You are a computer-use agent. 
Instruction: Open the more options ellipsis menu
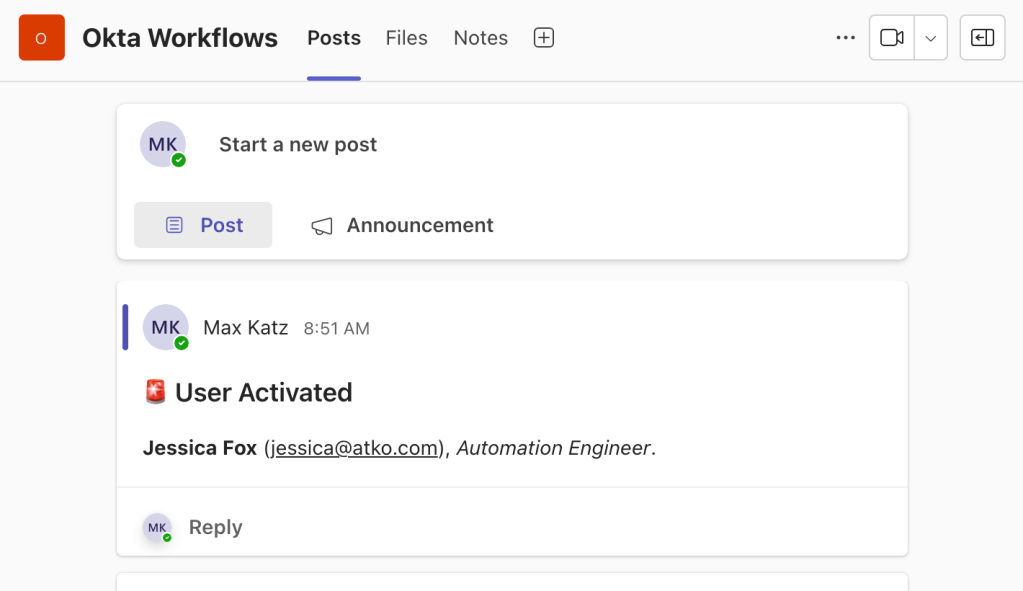pyautogui.click(x=845, y=38)
